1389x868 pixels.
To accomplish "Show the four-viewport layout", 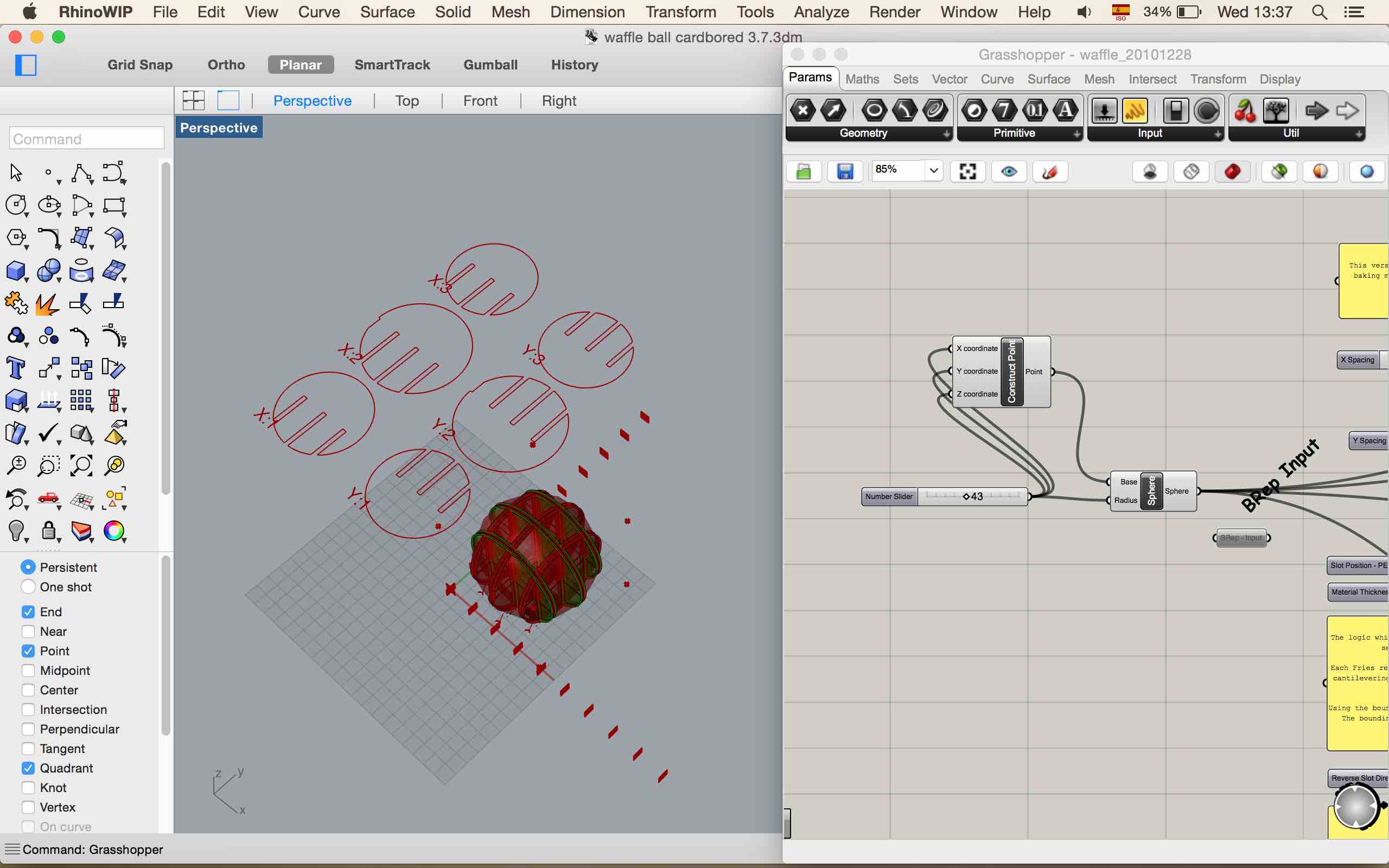I will click(193, 100).
